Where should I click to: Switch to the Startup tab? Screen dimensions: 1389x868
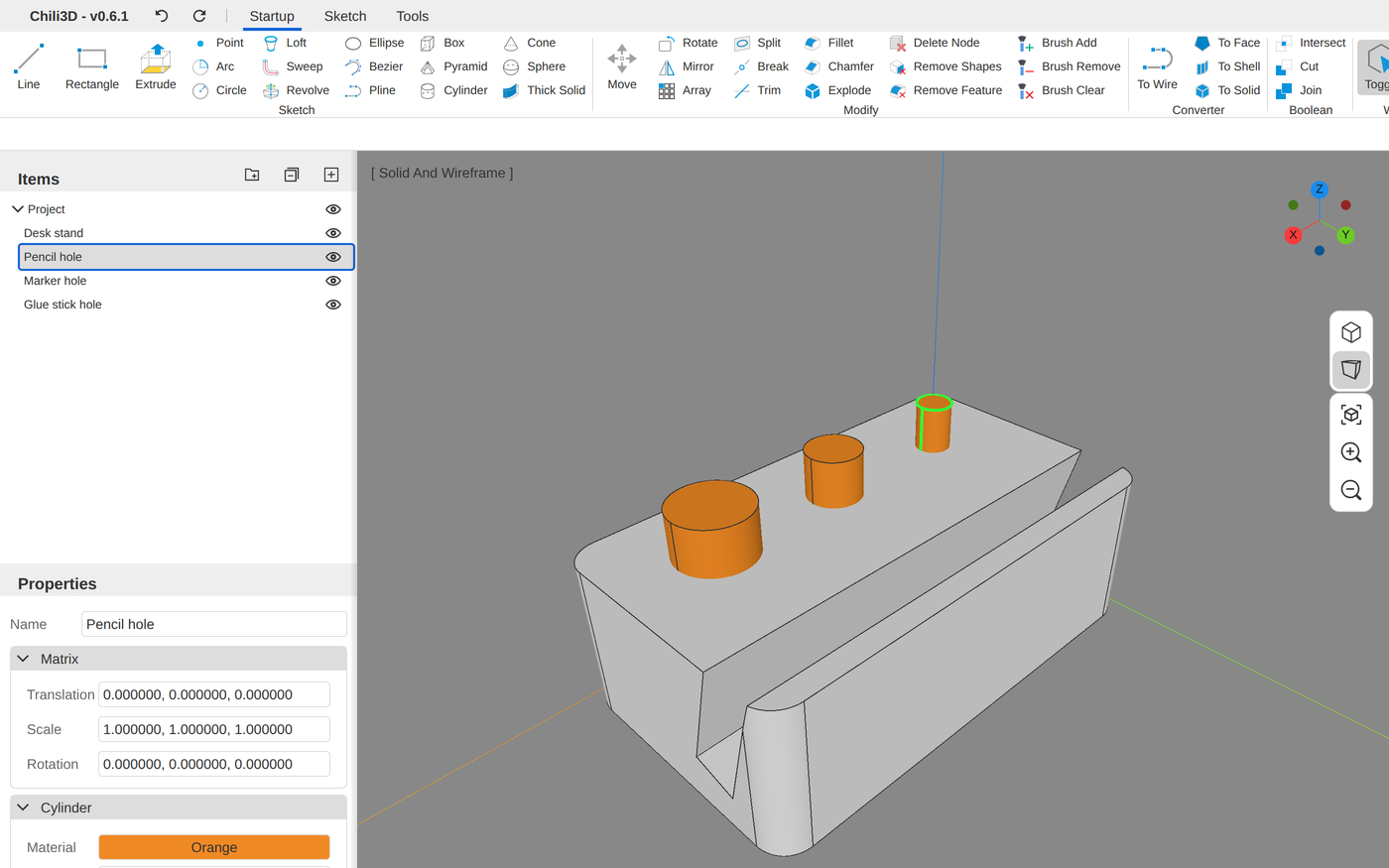(x=272, y=16)
